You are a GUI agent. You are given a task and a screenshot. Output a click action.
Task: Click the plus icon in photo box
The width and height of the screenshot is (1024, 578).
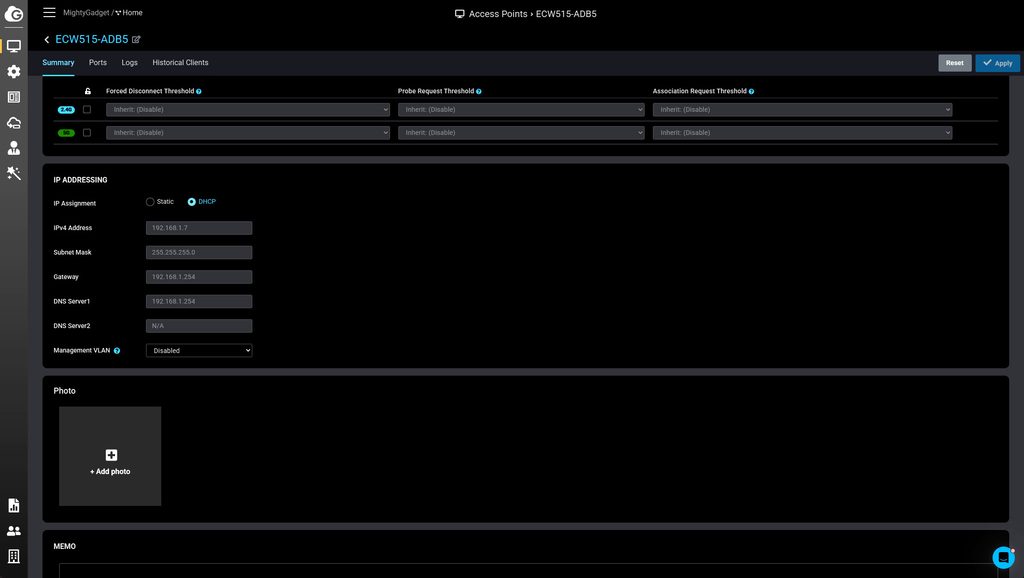coord(111,455)
